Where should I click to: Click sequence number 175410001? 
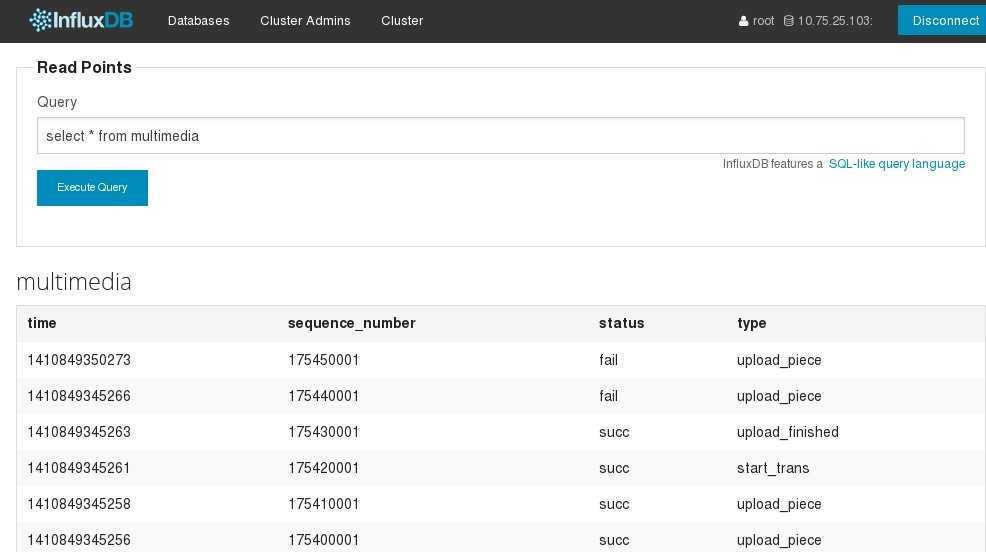pyautogui.click(x=324, y=504)
